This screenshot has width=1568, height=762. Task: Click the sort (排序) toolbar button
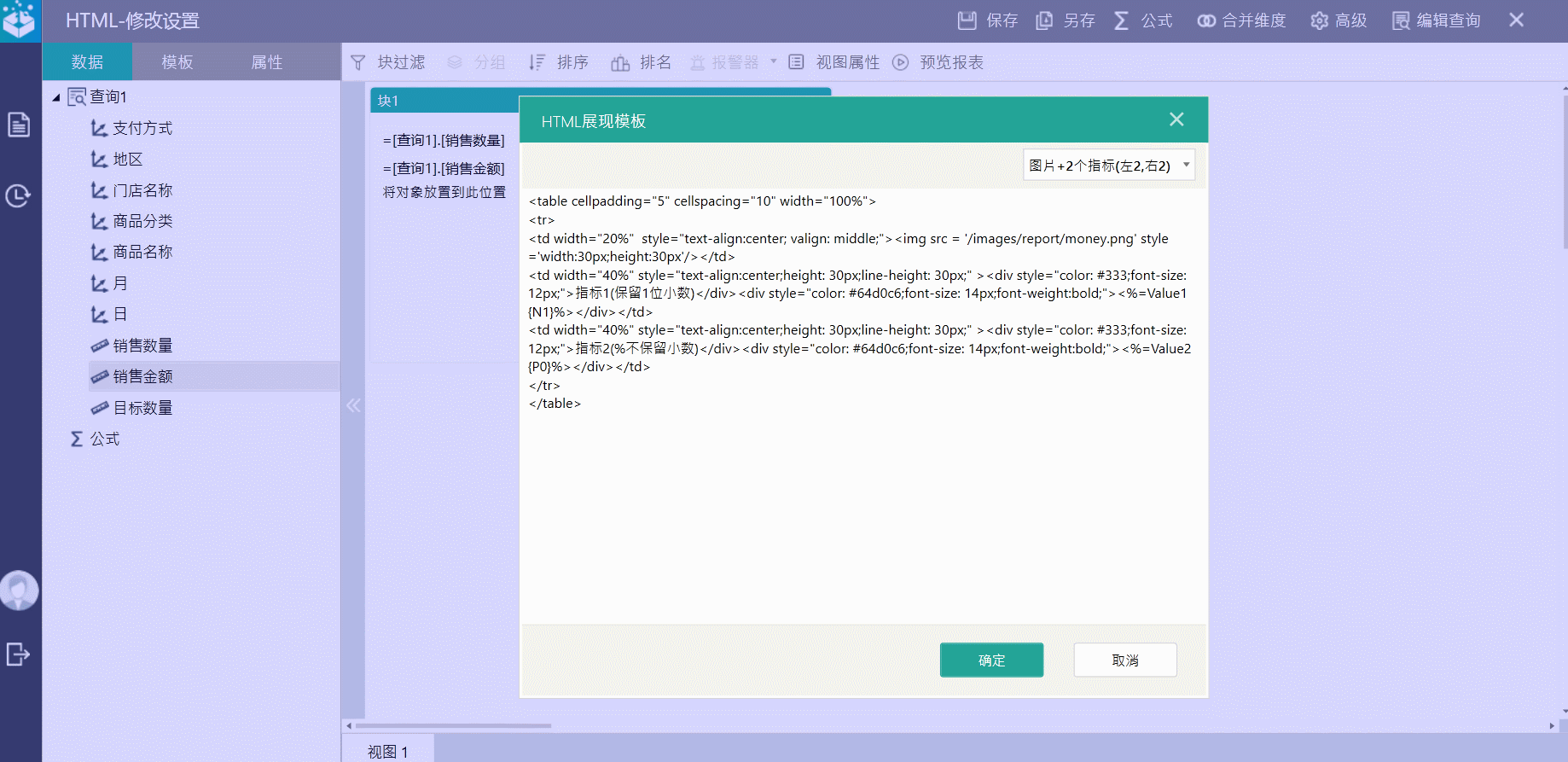point(559,62)
